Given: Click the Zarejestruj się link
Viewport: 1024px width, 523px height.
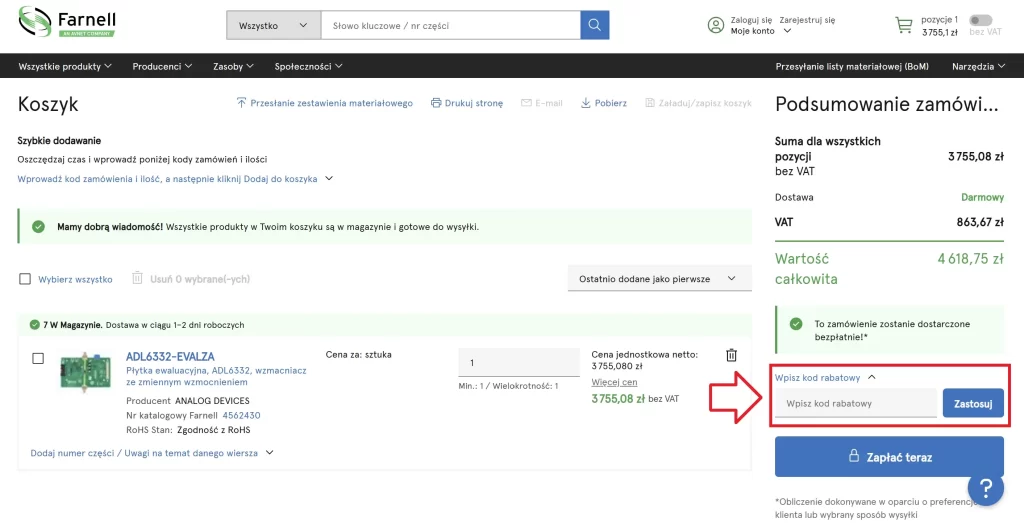Looking at the screenshot, I should [x=807, y=20].
